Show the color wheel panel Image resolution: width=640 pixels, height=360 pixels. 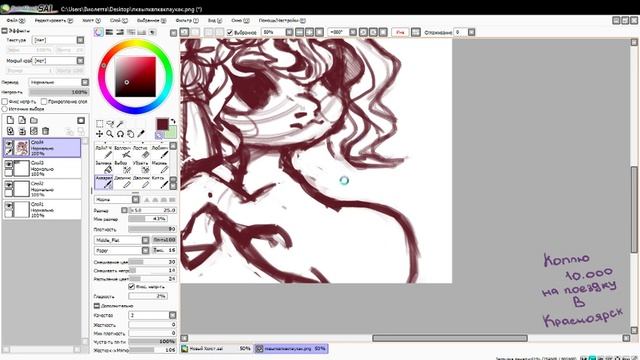(99, 32)
